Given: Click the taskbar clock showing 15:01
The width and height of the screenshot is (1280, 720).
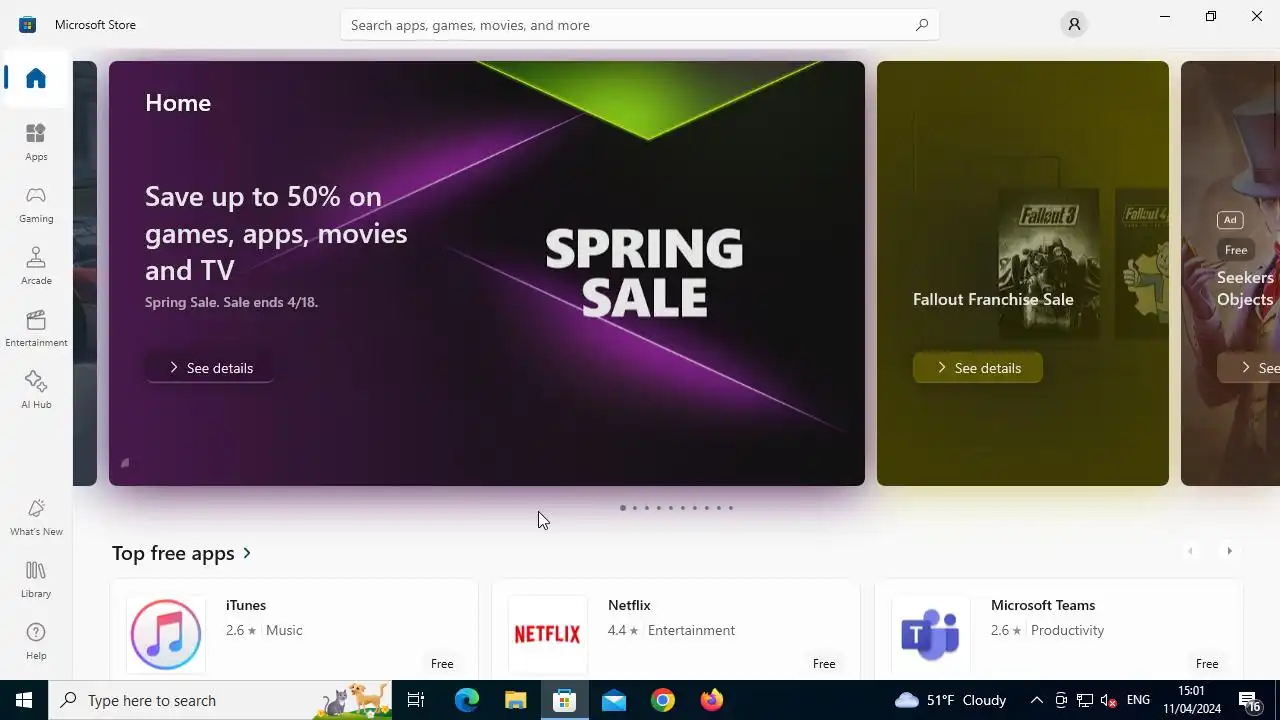Looking at the screenshot, I should [x=1191, y=700].
